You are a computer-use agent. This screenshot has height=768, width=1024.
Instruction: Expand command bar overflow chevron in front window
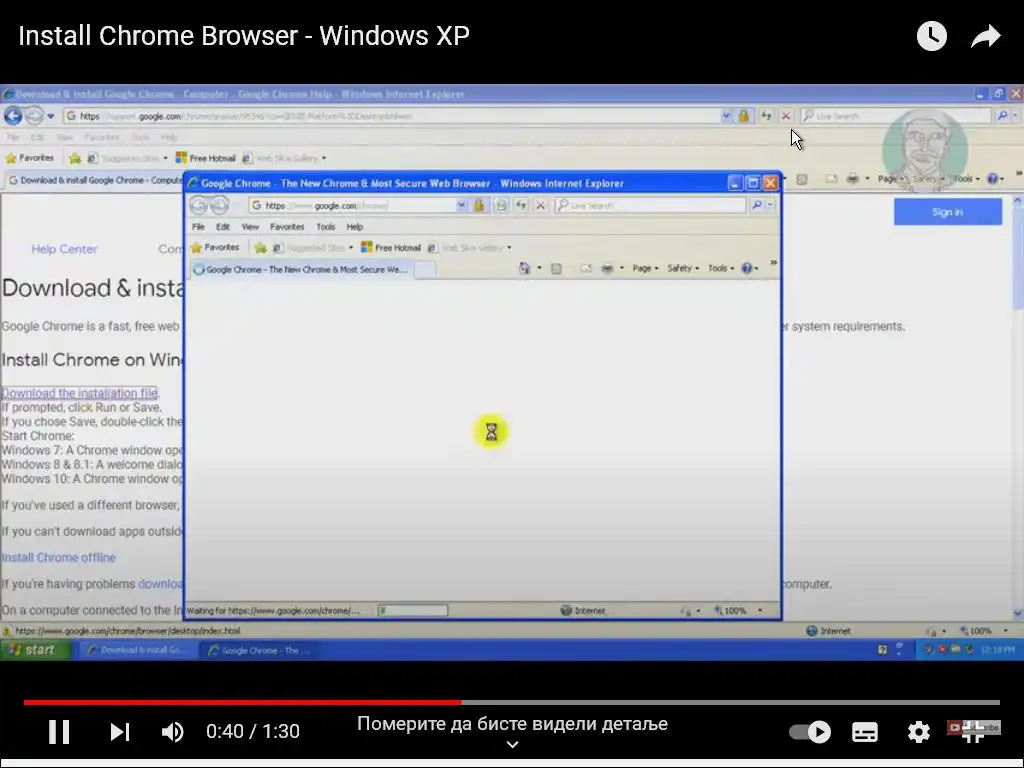[x=773, y=263]
